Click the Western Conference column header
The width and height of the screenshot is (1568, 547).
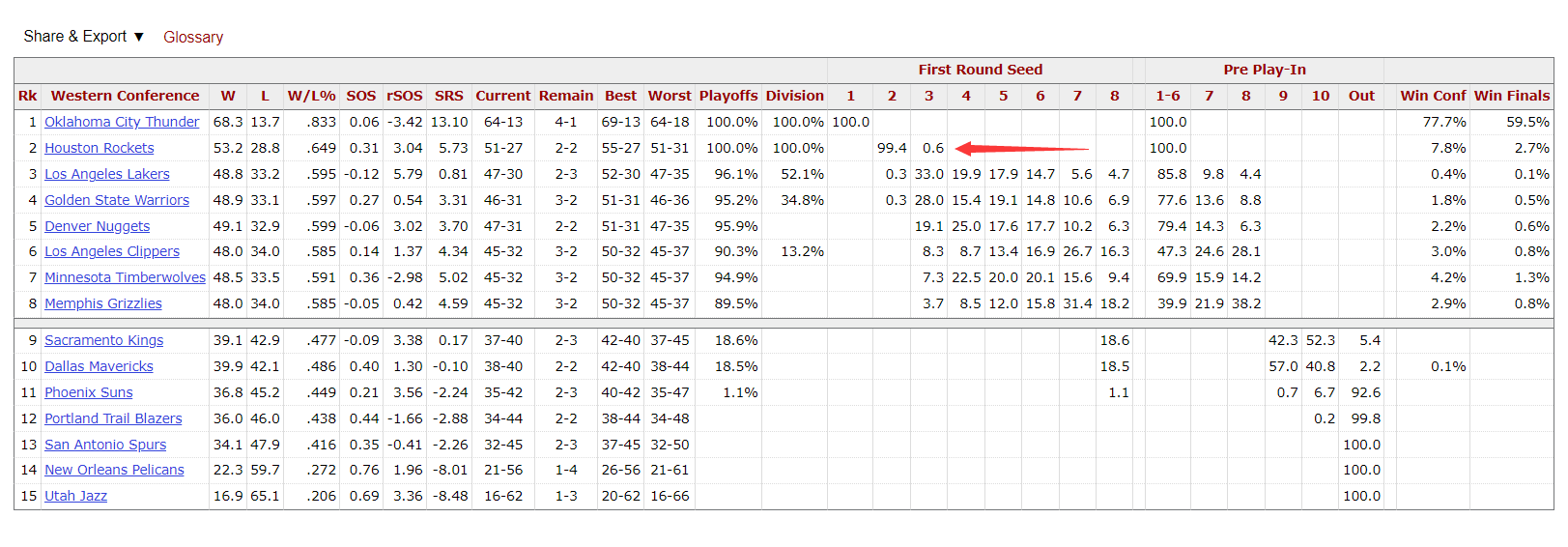click(126, 96)
